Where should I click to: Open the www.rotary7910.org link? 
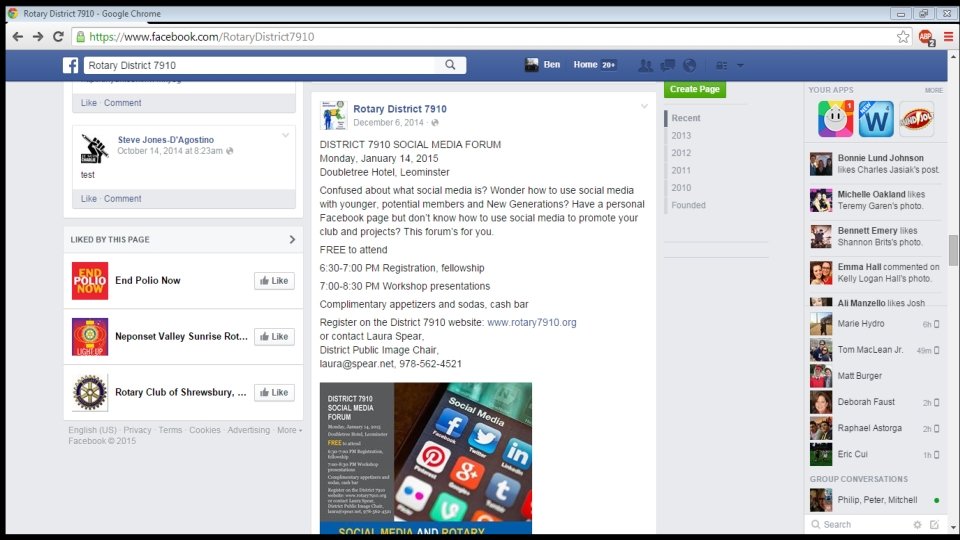click(x=531, y=322)
